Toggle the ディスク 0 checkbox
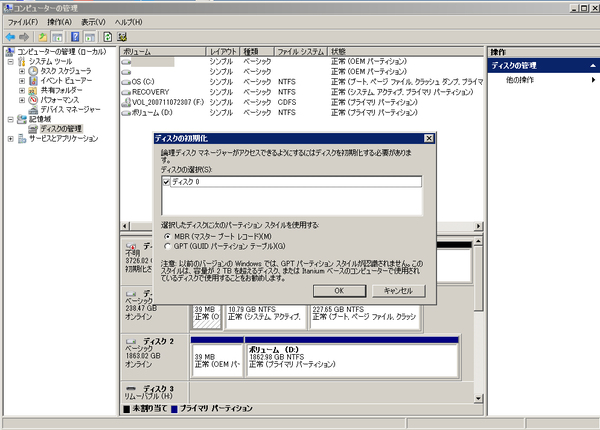Screen dimensions: 600x430 166,182
